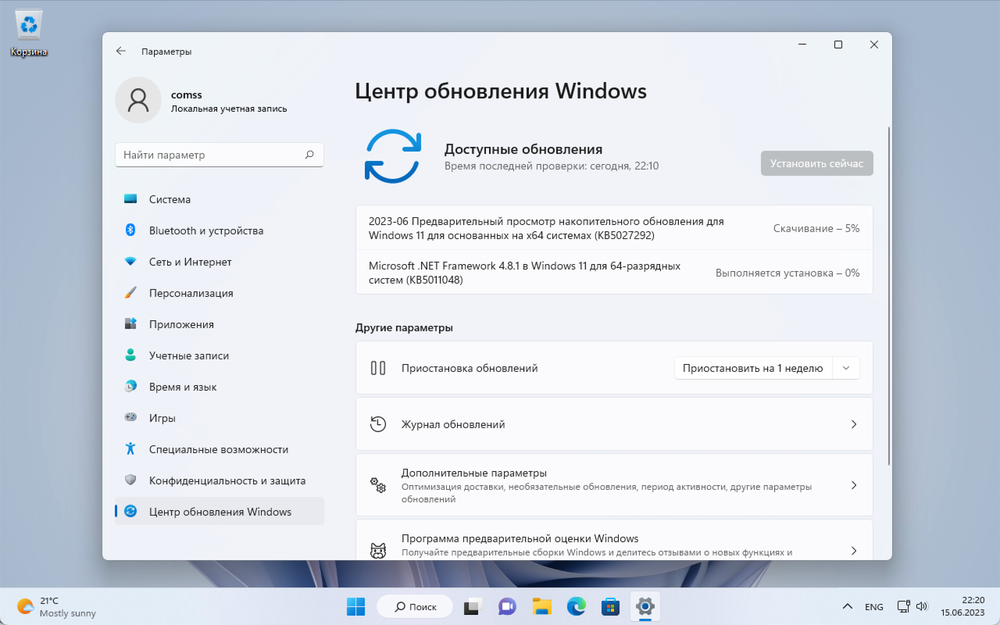Navigate to Приложения
This screenshot has height=625, width=1000.
(x=219, y=324)
